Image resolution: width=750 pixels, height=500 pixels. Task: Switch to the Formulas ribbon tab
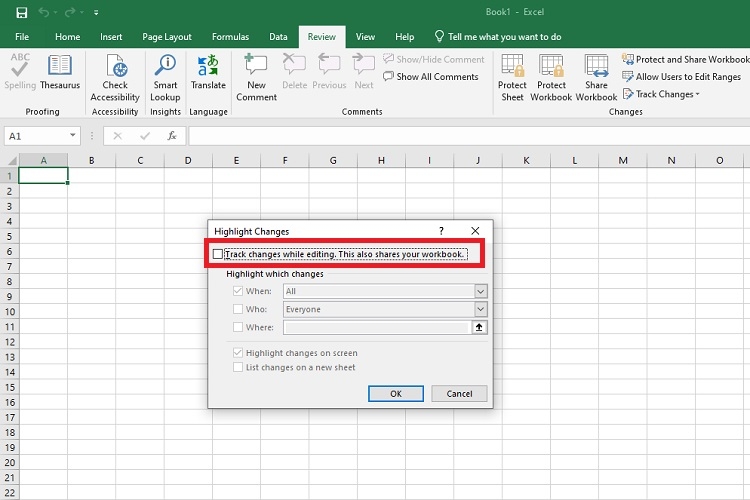coord(230,37)
